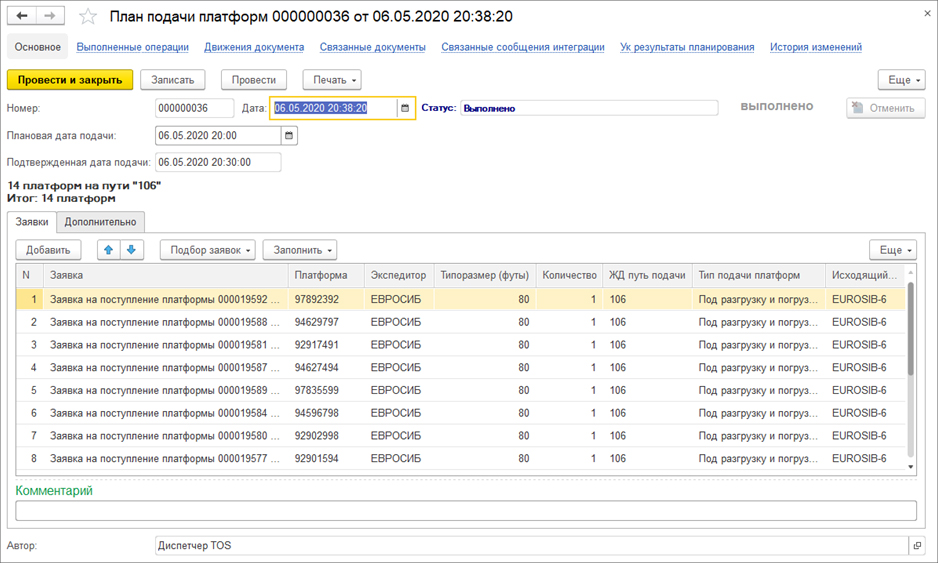Select request row 00019581
This screenshot has width=938, height=563.
coord(460,345)
